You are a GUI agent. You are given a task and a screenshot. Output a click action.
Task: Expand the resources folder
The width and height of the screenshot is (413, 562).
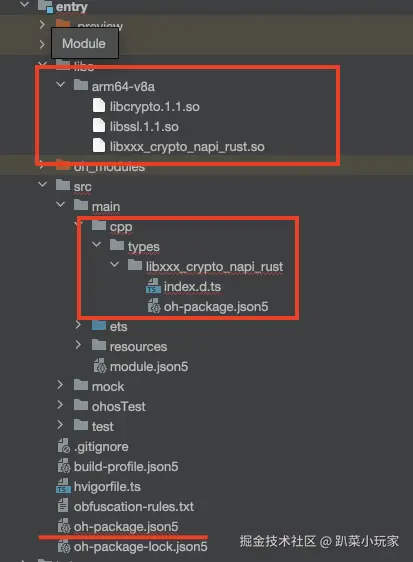pos(79,345)
